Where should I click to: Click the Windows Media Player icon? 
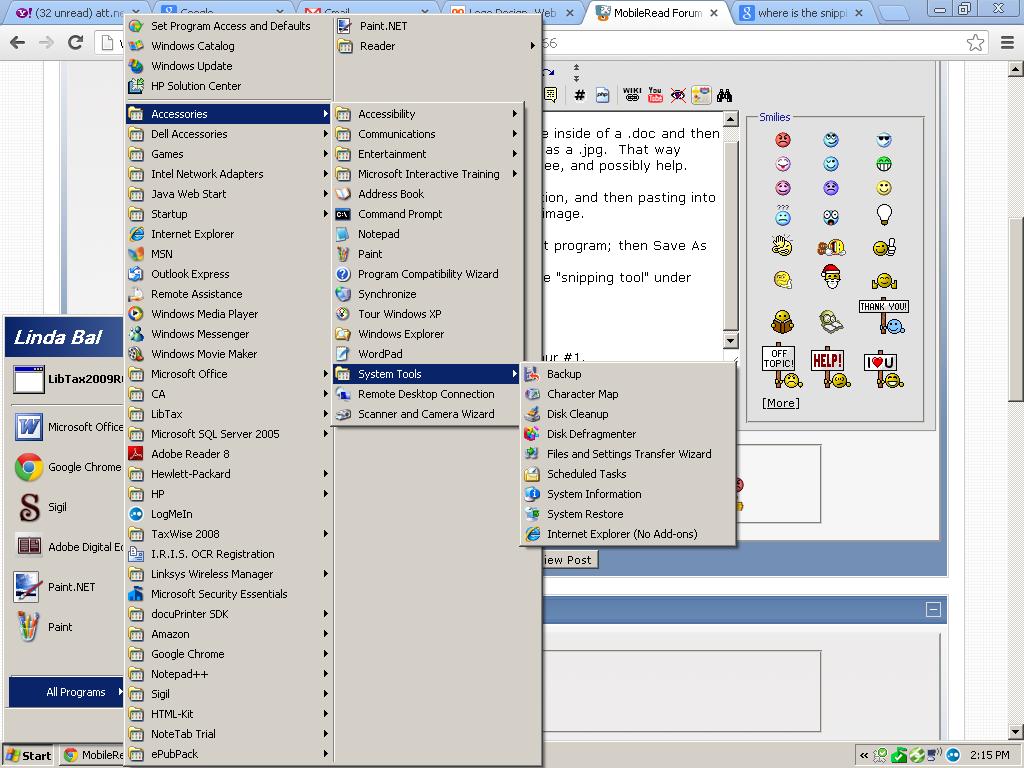coord(136,314)
